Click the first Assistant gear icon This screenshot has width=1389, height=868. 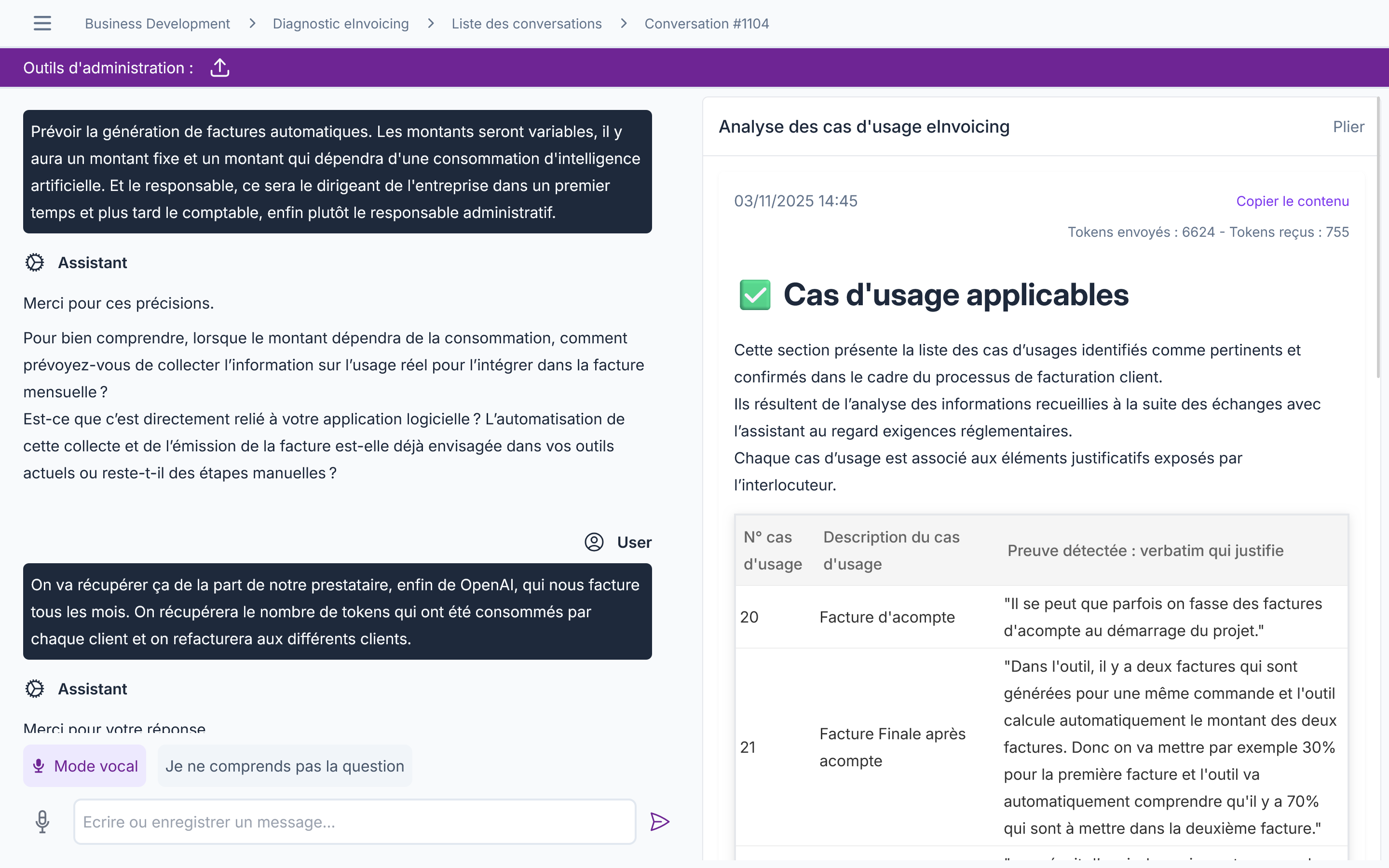click(x=34, y=263)
